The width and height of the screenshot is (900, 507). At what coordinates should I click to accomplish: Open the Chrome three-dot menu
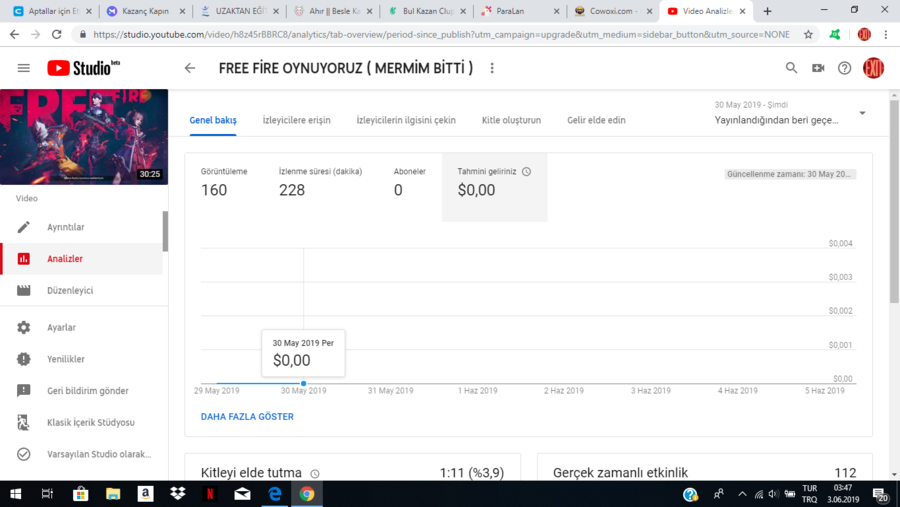[886, 34]
